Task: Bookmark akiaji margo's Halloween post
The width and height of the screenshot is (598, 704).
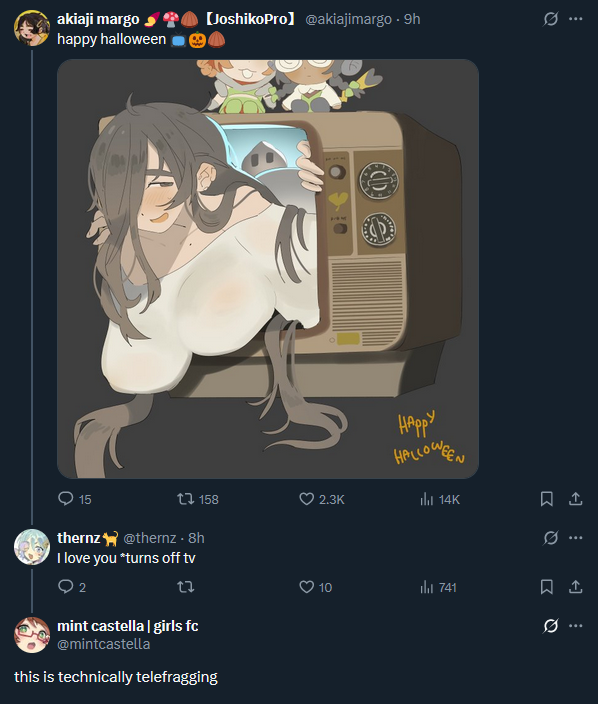Action: [x=546, y=499]
